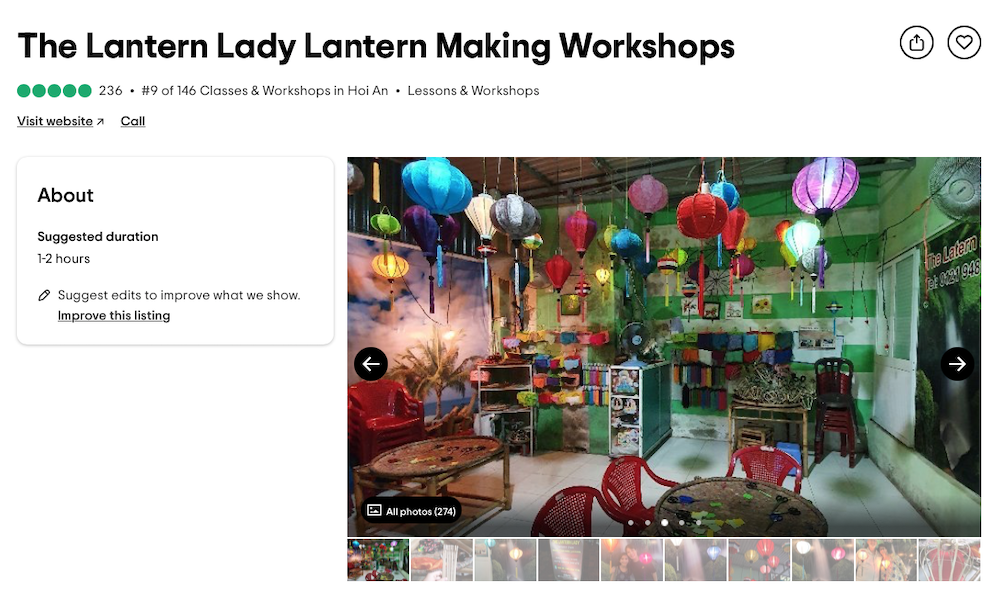Open All photos (274) gallery

tap(412, 511)
